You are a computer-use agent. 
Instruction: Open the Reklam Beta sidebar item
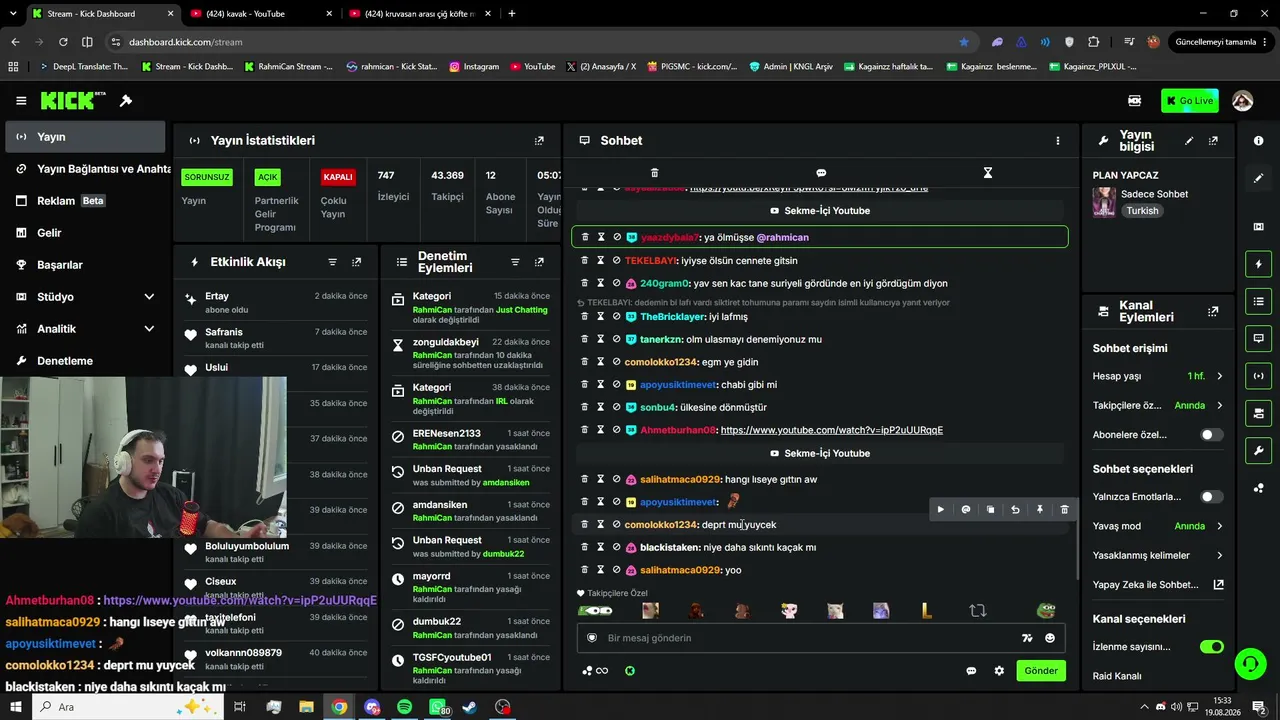[x=83, y=201]
